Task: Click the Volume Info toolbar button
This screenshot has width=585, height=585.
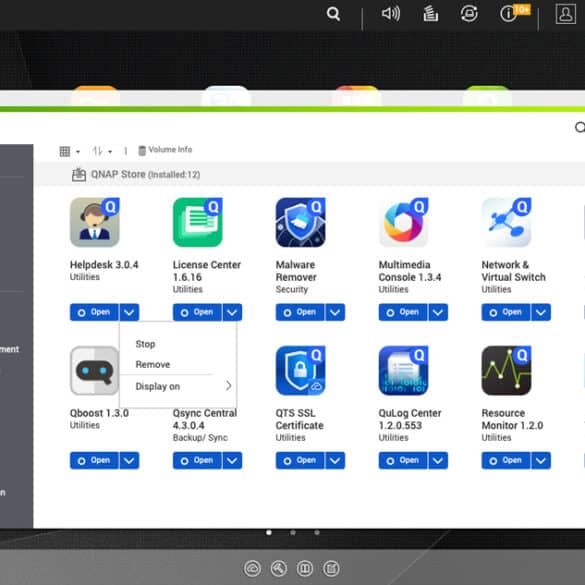Action: [x=165, y=150]
